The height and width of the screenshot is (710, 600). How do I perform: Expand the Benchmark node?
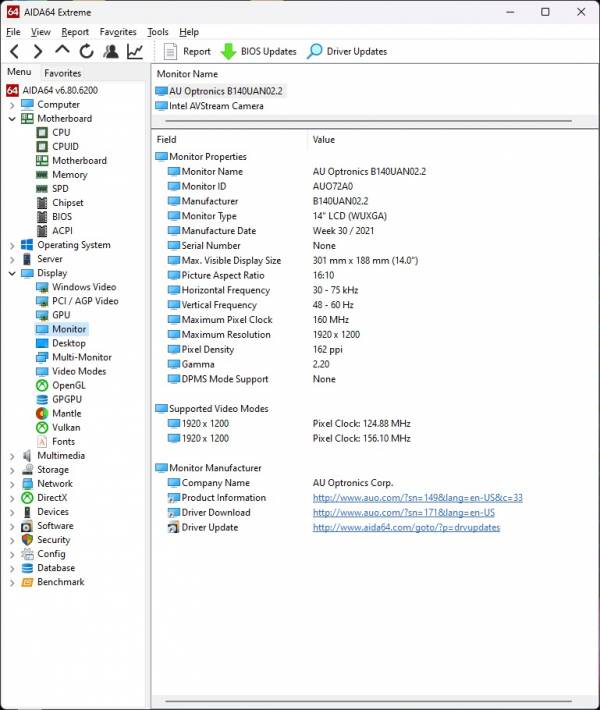pyautogui.click(x=12, y=582)
